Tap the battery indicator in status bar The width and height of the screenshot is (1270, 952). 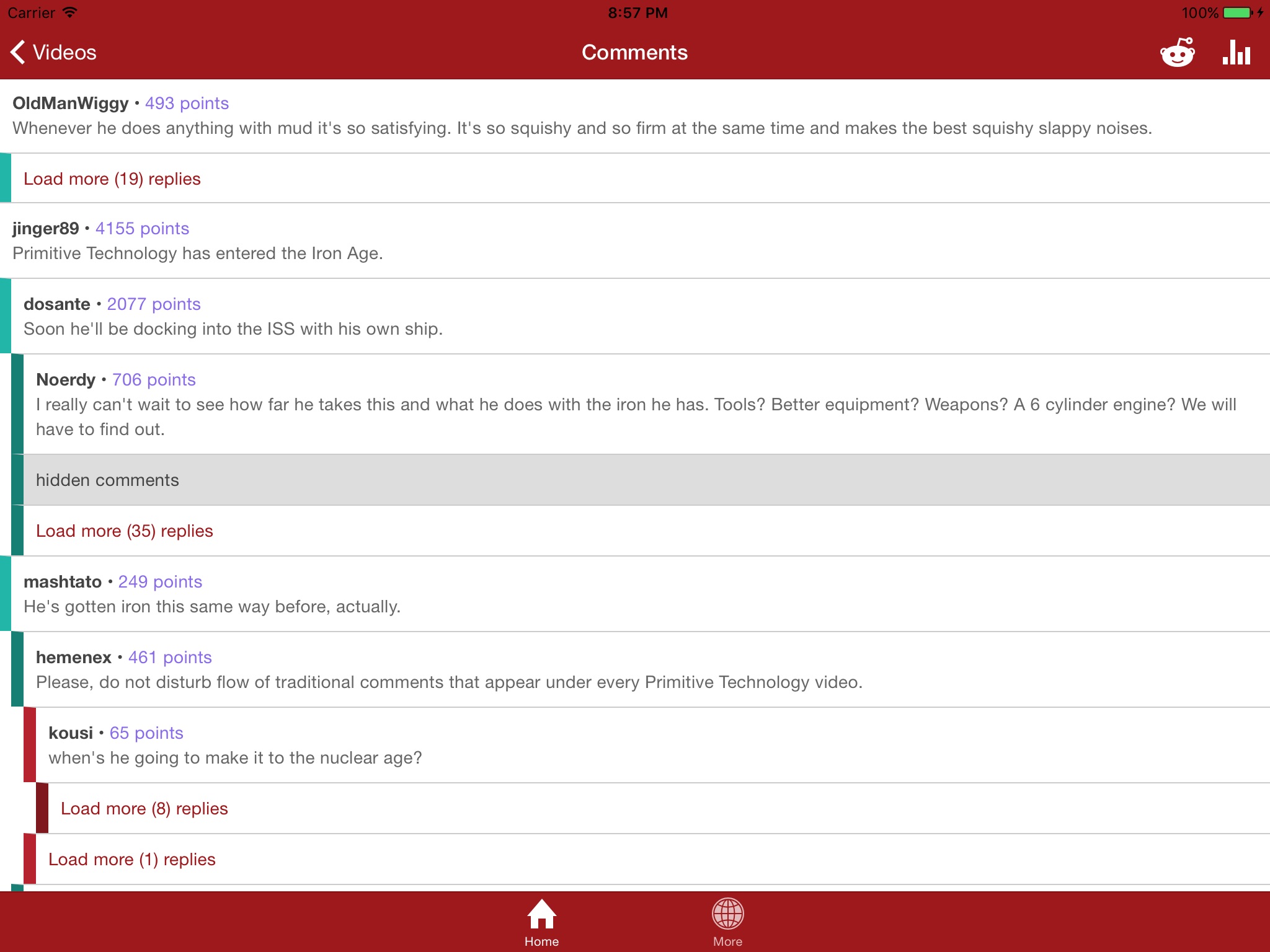click(1237, 13)
